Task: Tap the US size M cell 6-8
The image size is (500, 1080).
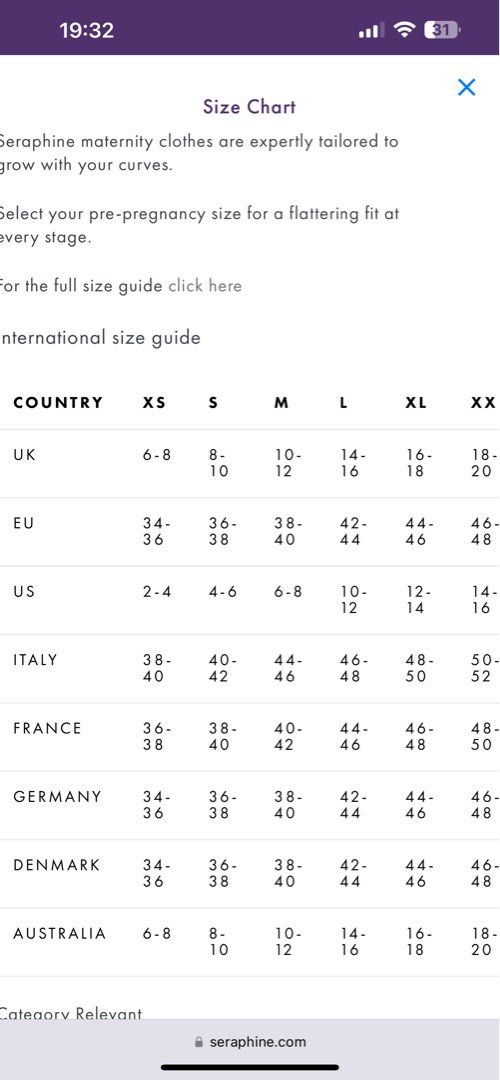Action: click(288, 592)
